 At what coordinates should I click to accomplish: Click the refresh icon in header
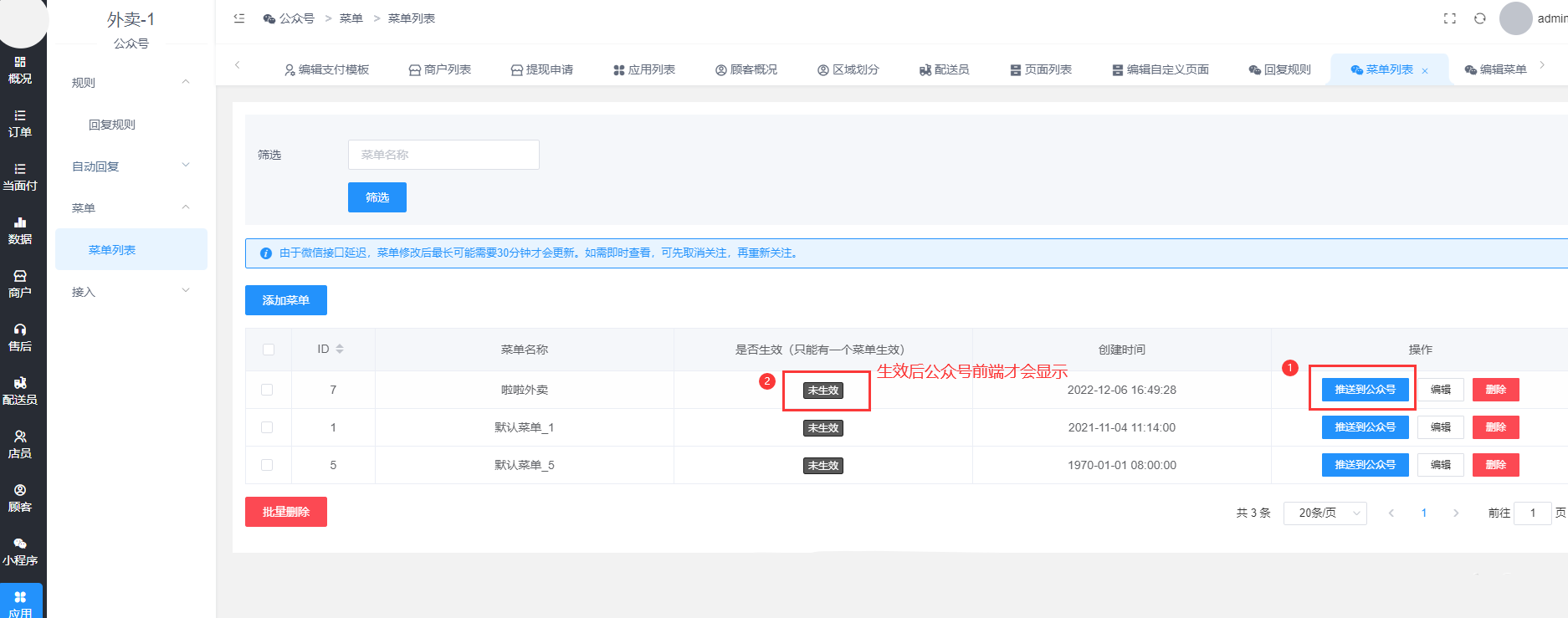(1480, 18)
